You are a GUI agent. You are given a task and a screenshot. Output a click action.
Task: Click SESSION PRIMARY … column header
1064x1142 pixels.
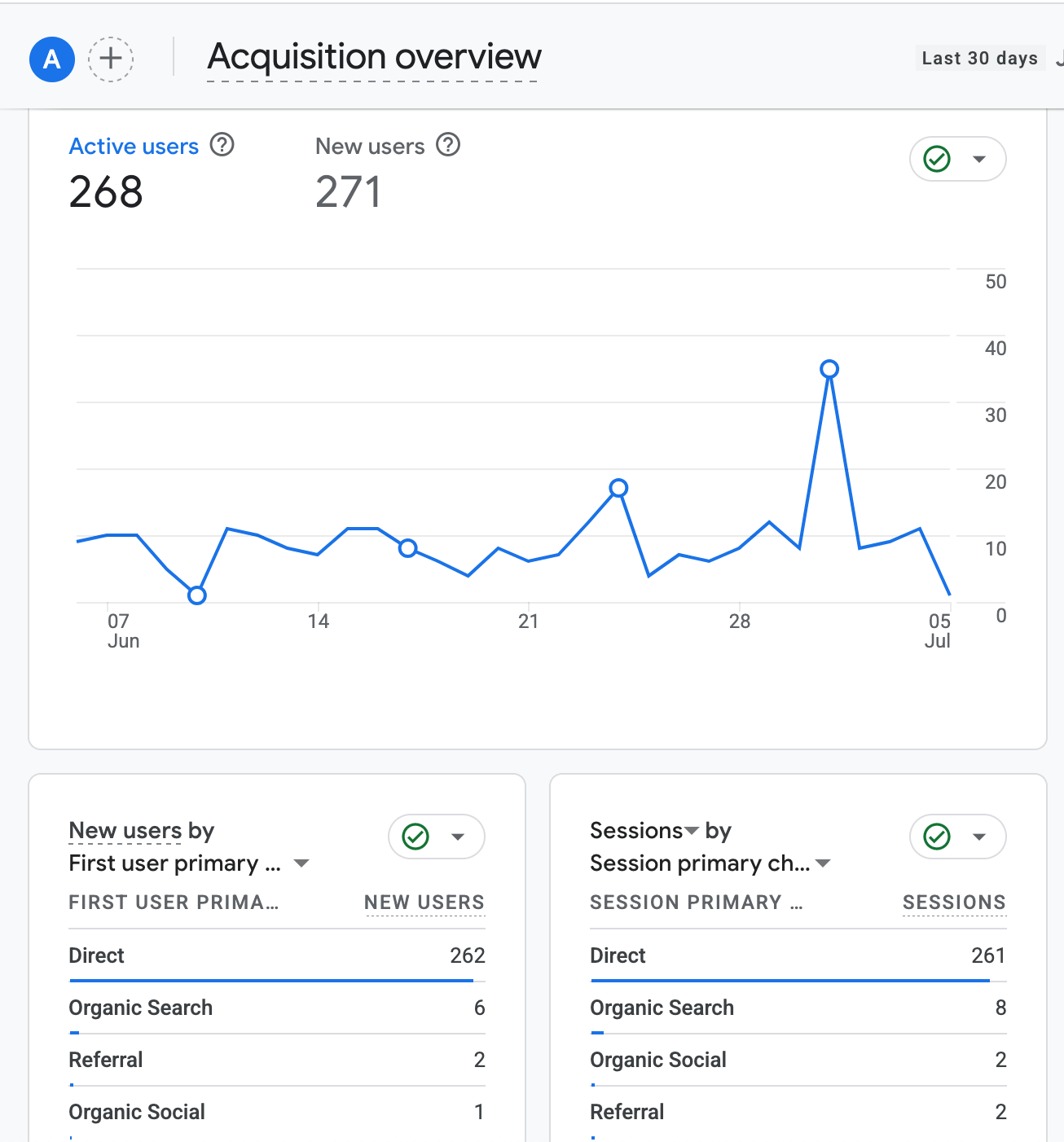click(697, 903)
